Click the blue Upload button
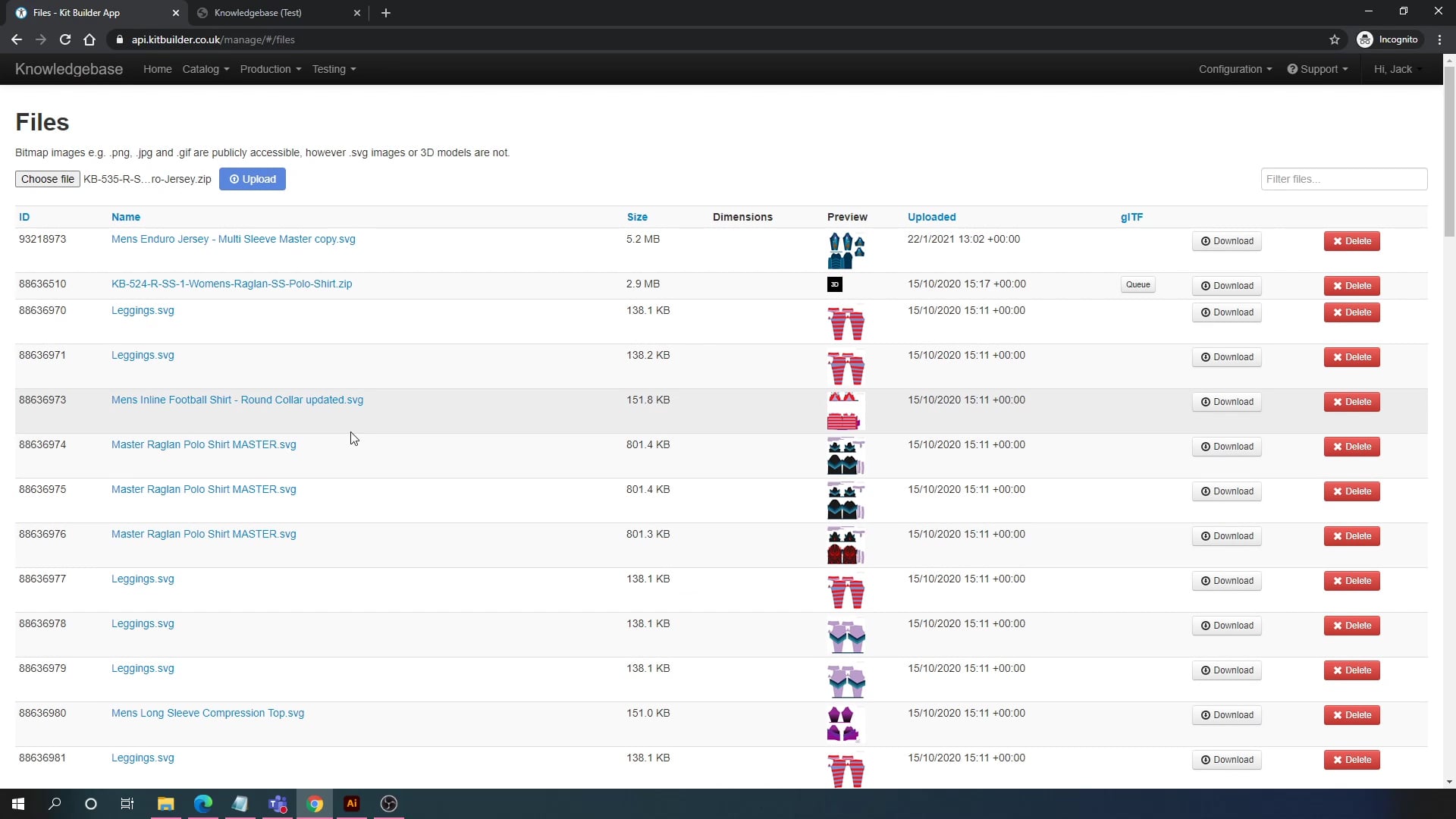This screenshot has height=819, width=1456. click(x=253, y=179)
